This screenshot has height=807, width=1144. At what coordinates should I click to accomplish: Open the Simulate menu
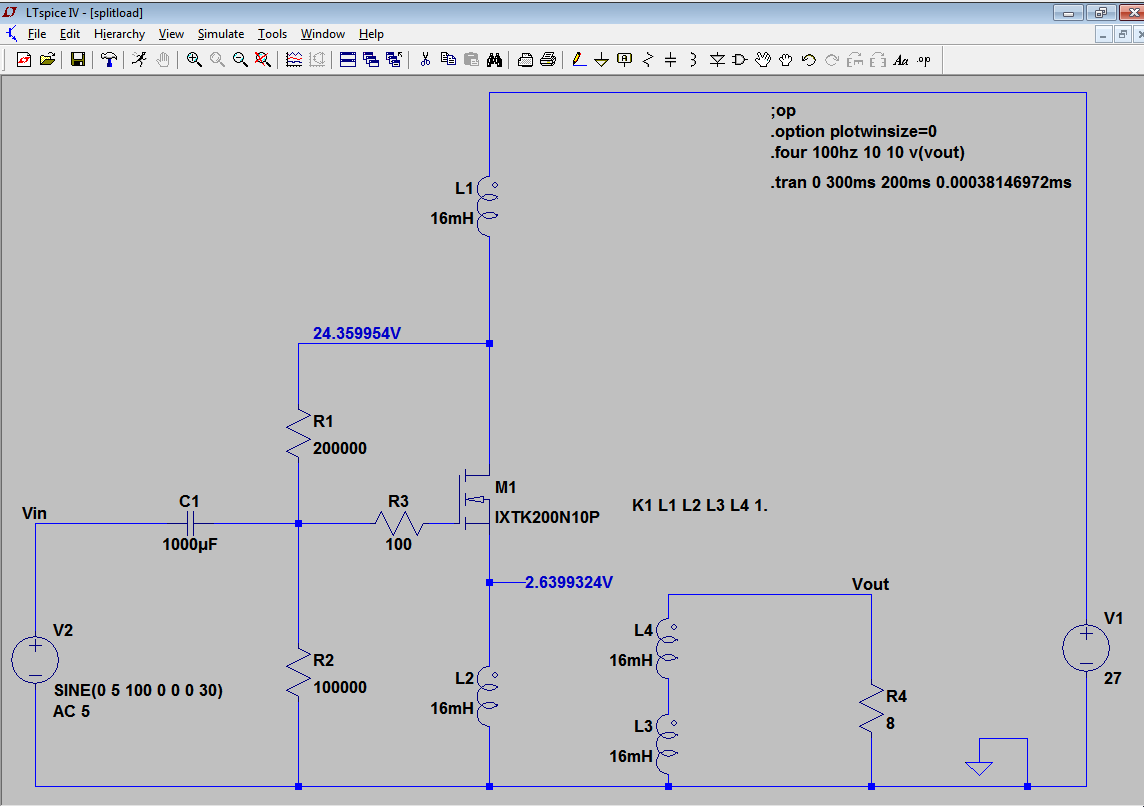[220, 34]
